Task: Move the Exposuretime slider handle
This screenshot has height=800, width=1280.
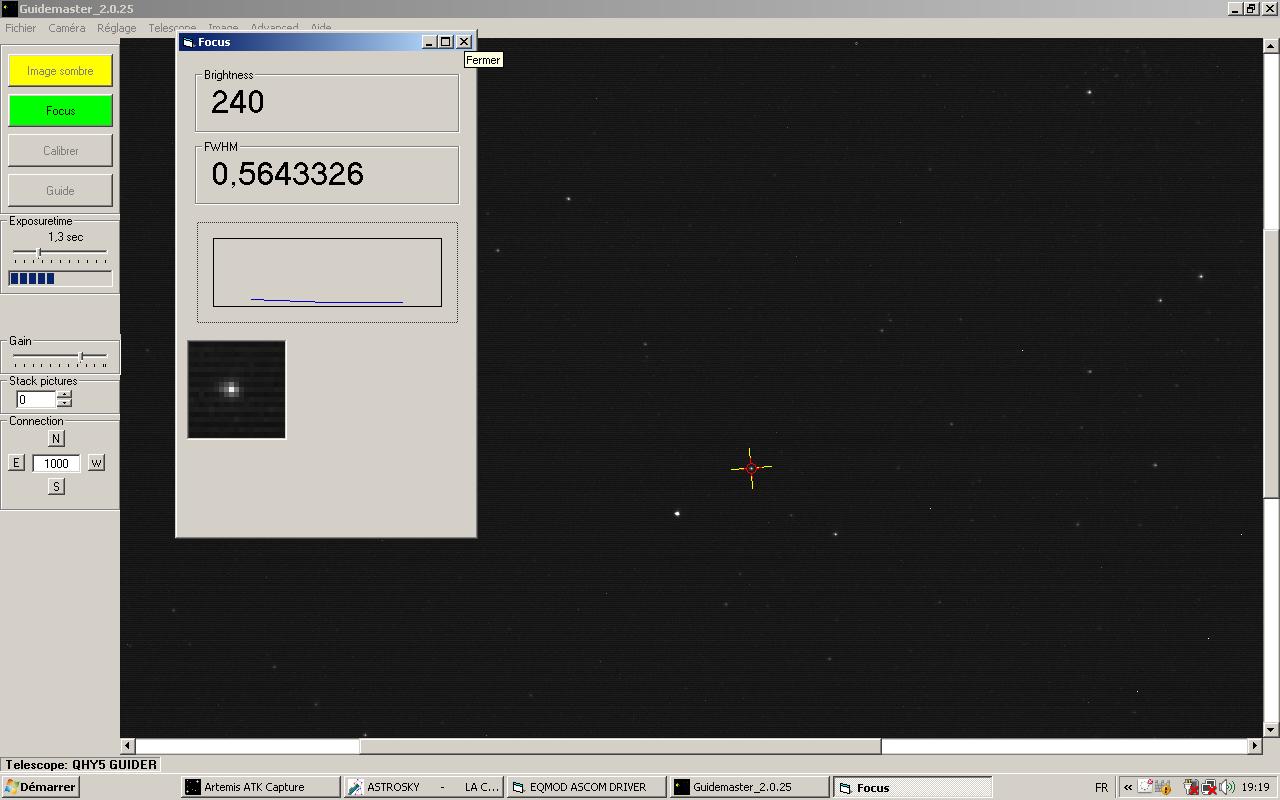Action: (39, 252)
